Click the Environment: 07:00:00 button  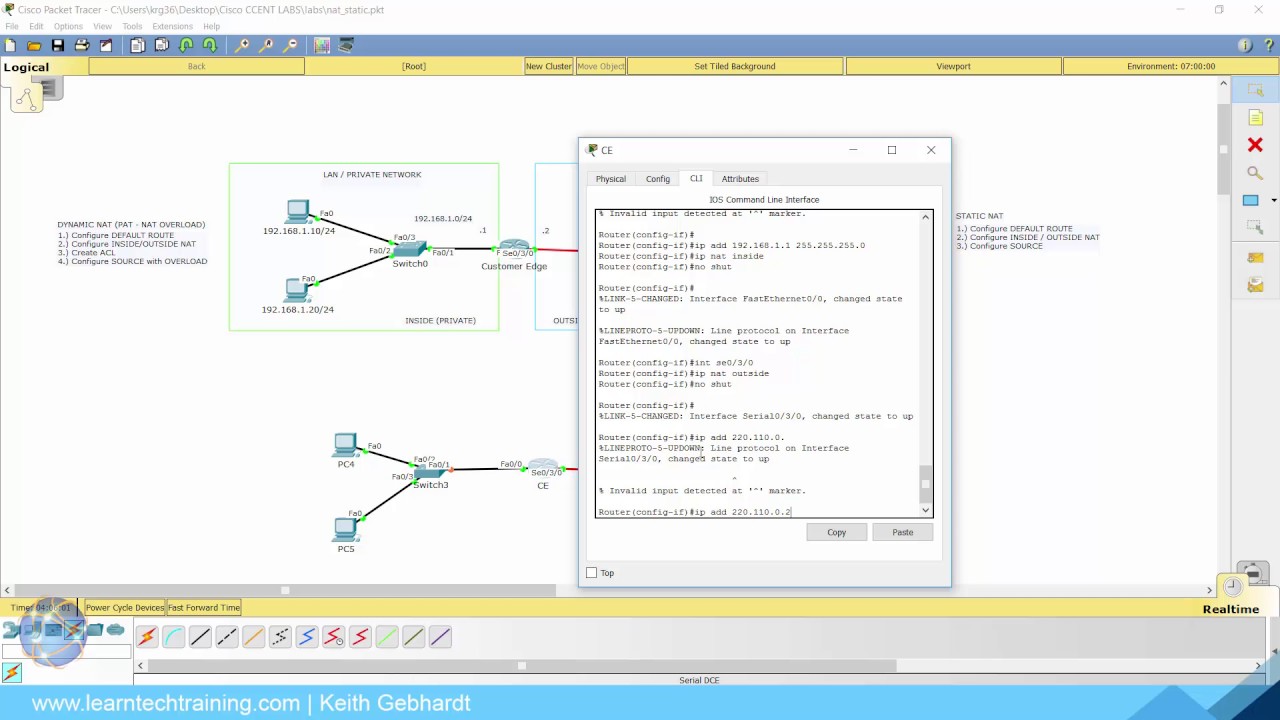point(1171,66)
